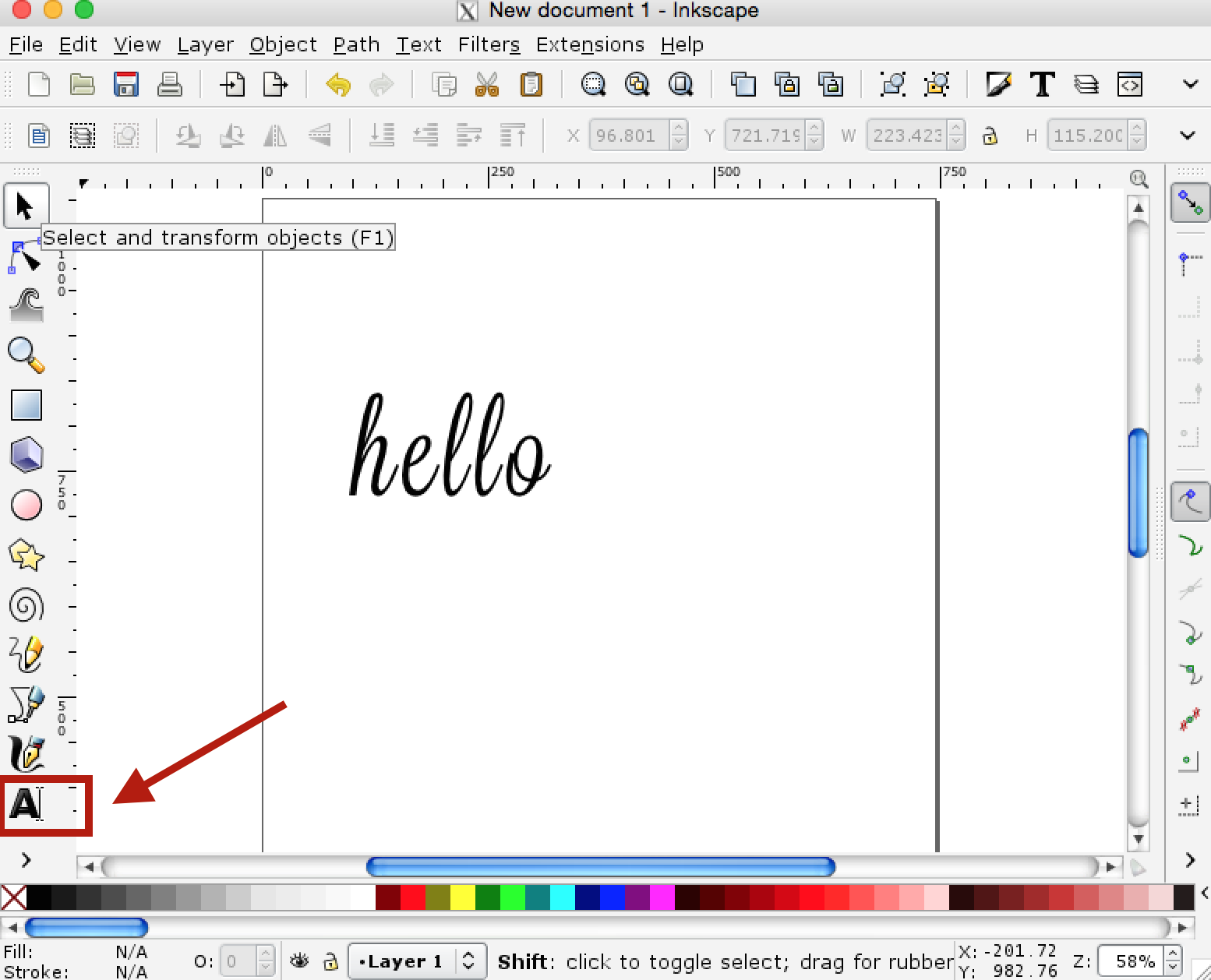The width and height of the screenshot is (1211, 980).
Task: Expand snap bar overflow chevron
Action: 1190,860
